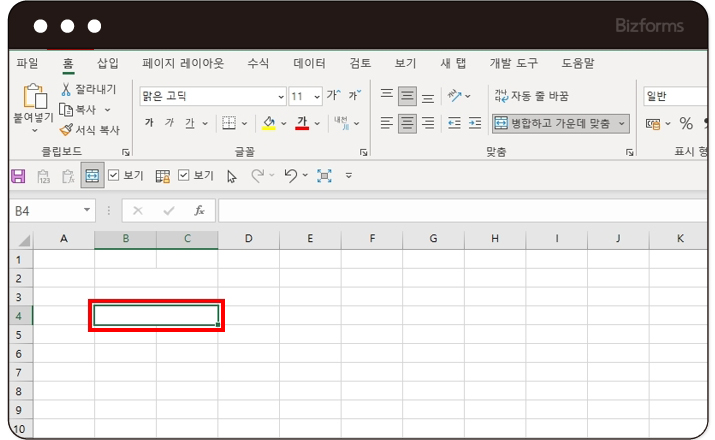Decrease font size with the smaller 가 icon
The height and width of the screenshot is (440, 715).
(355, 95)
